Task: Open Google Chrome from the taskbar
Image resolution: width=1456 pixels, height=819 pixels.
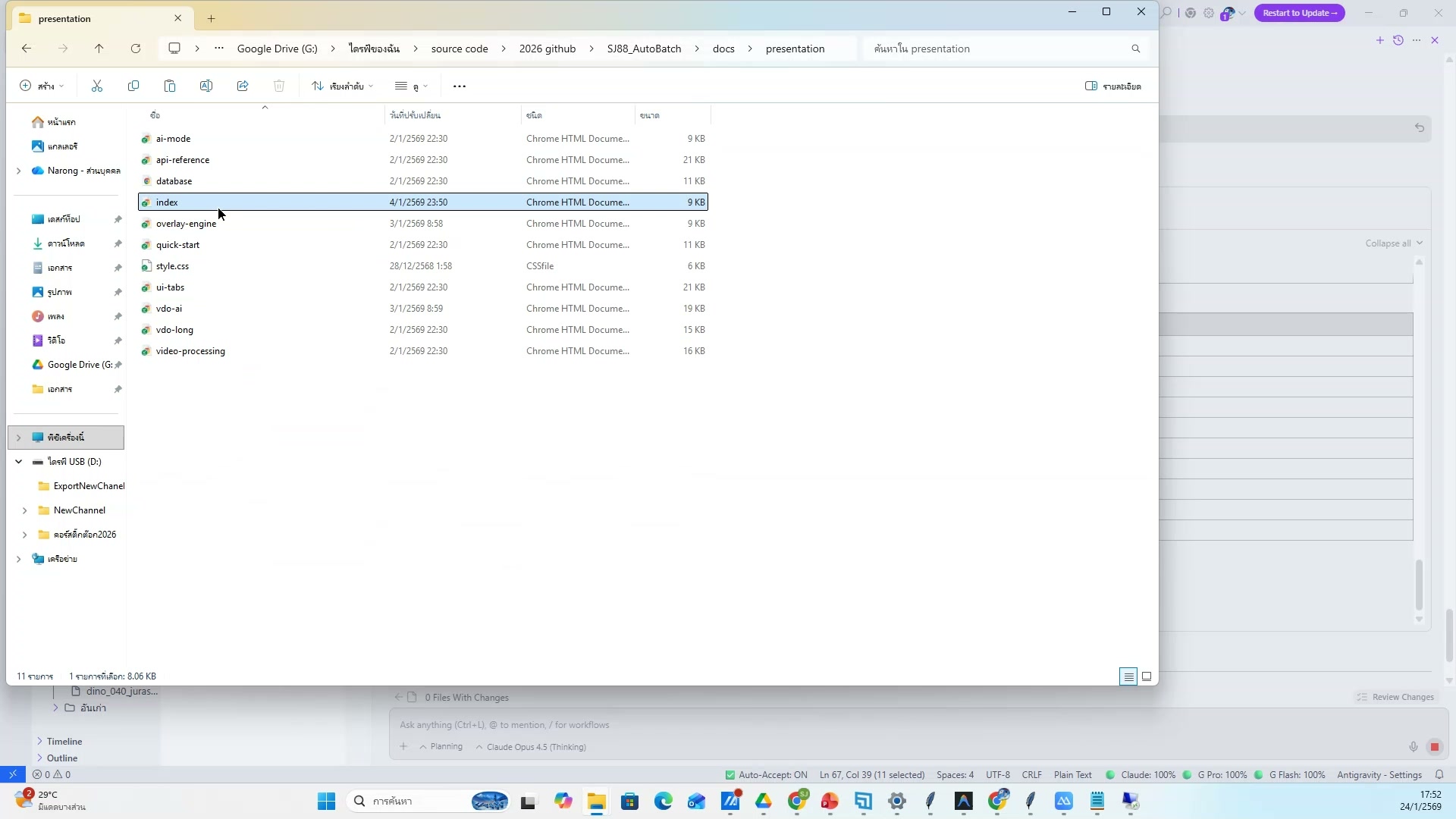Action: coord(797,801)
